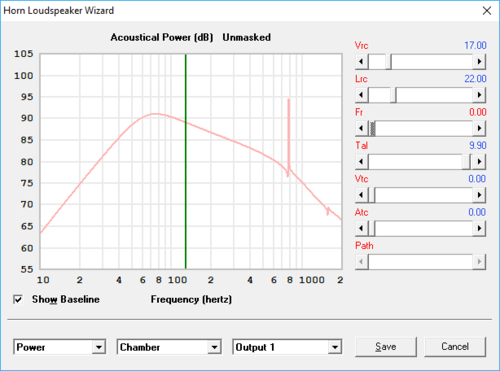The height and width of the screenshot is (371, 500).
Task: Click the Atc slider right arrow
Action: click(x=479, y=228)
